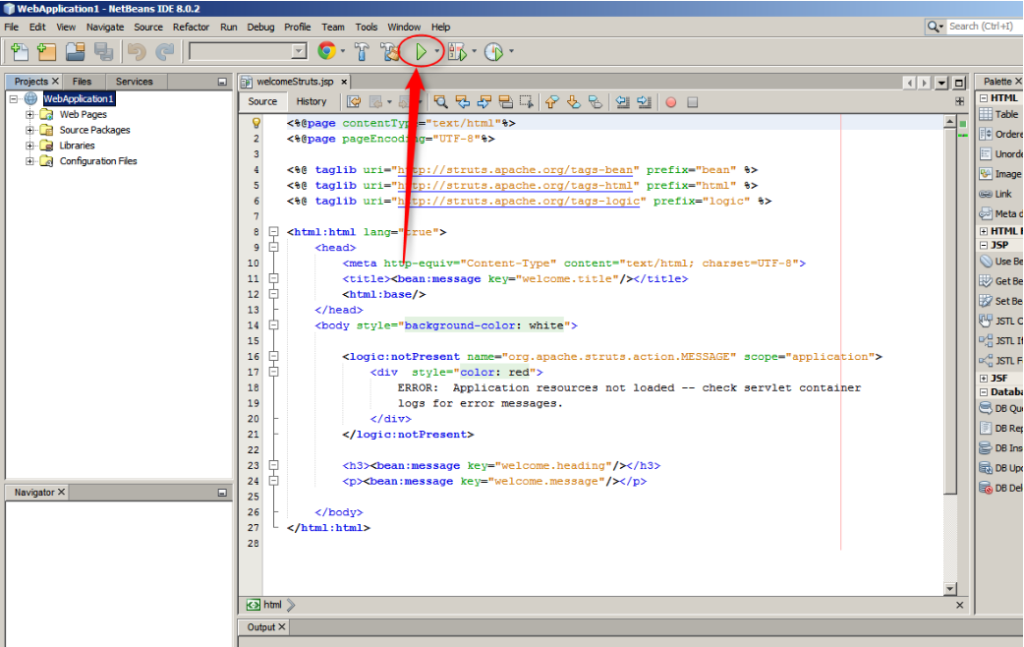Click the Find Previous Occurrence icon
The image size is (1024, 647).
point(462,102)
